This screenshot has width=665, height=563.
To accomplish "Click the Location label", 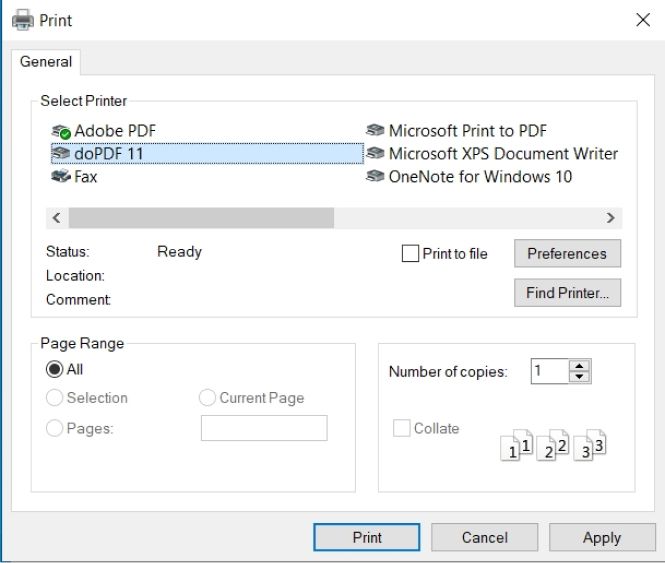I will pyautogui.click(x=75, y=276).
